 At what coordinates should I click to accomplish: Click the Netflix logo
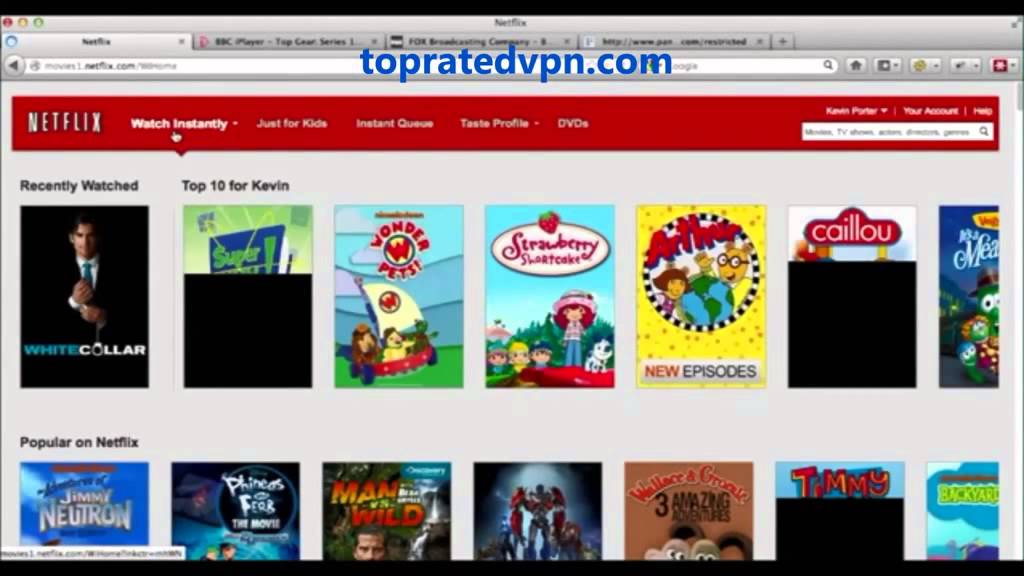(65, 123)
